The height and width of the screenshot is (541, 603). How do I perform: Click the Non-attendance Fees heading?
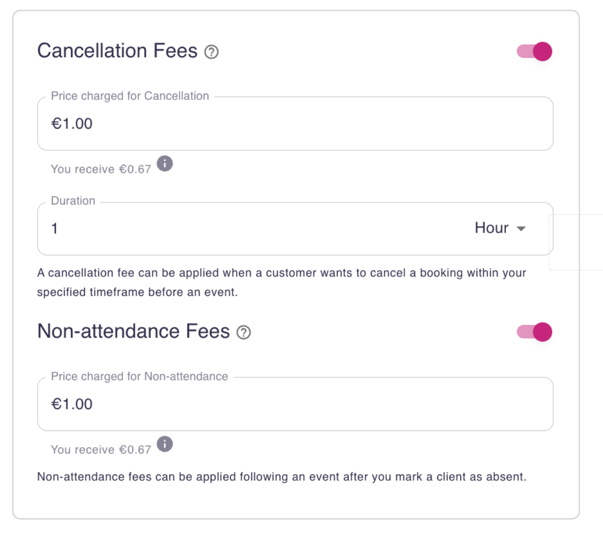click(x=133, y=331)
